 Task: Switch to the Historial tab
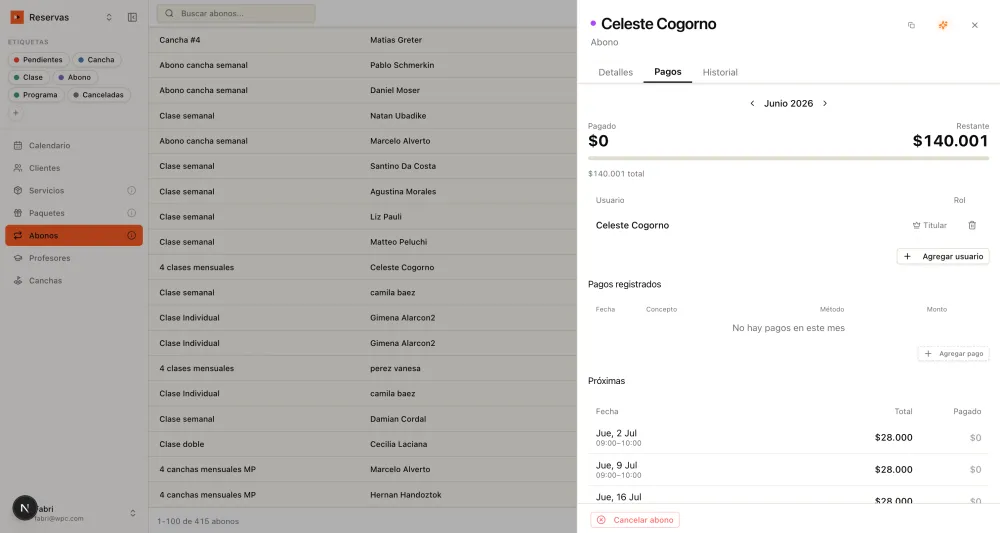coord(720,72)
